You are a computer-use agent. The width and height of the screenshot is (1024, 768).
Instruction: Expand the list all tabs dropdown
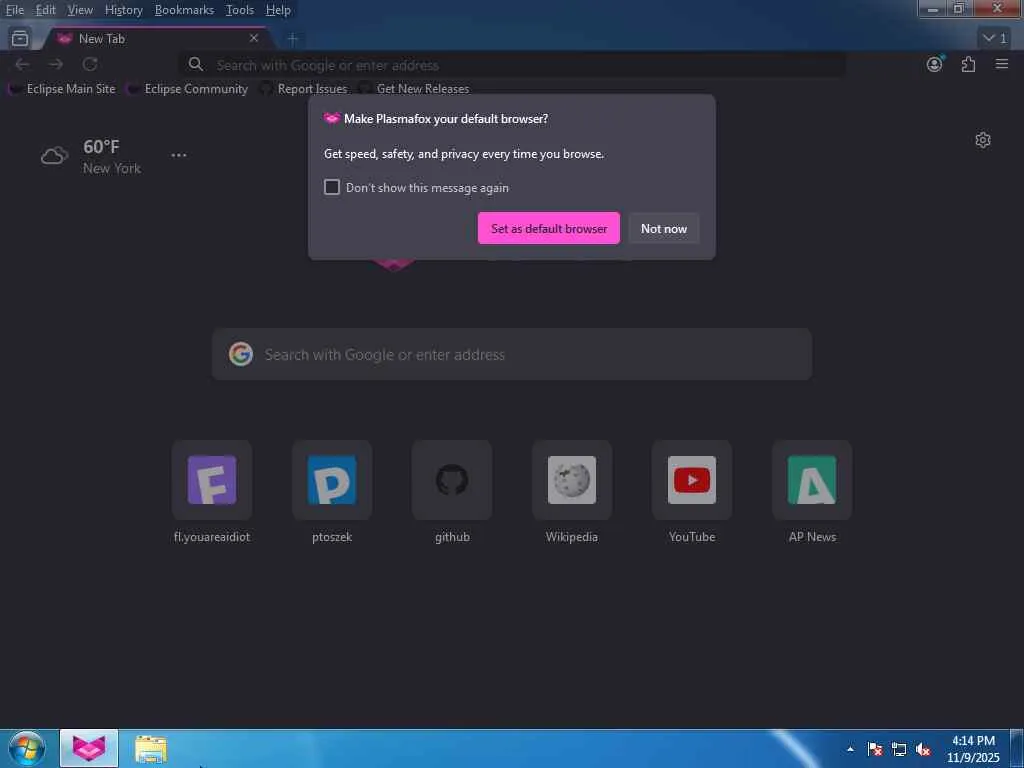(995, 39)
